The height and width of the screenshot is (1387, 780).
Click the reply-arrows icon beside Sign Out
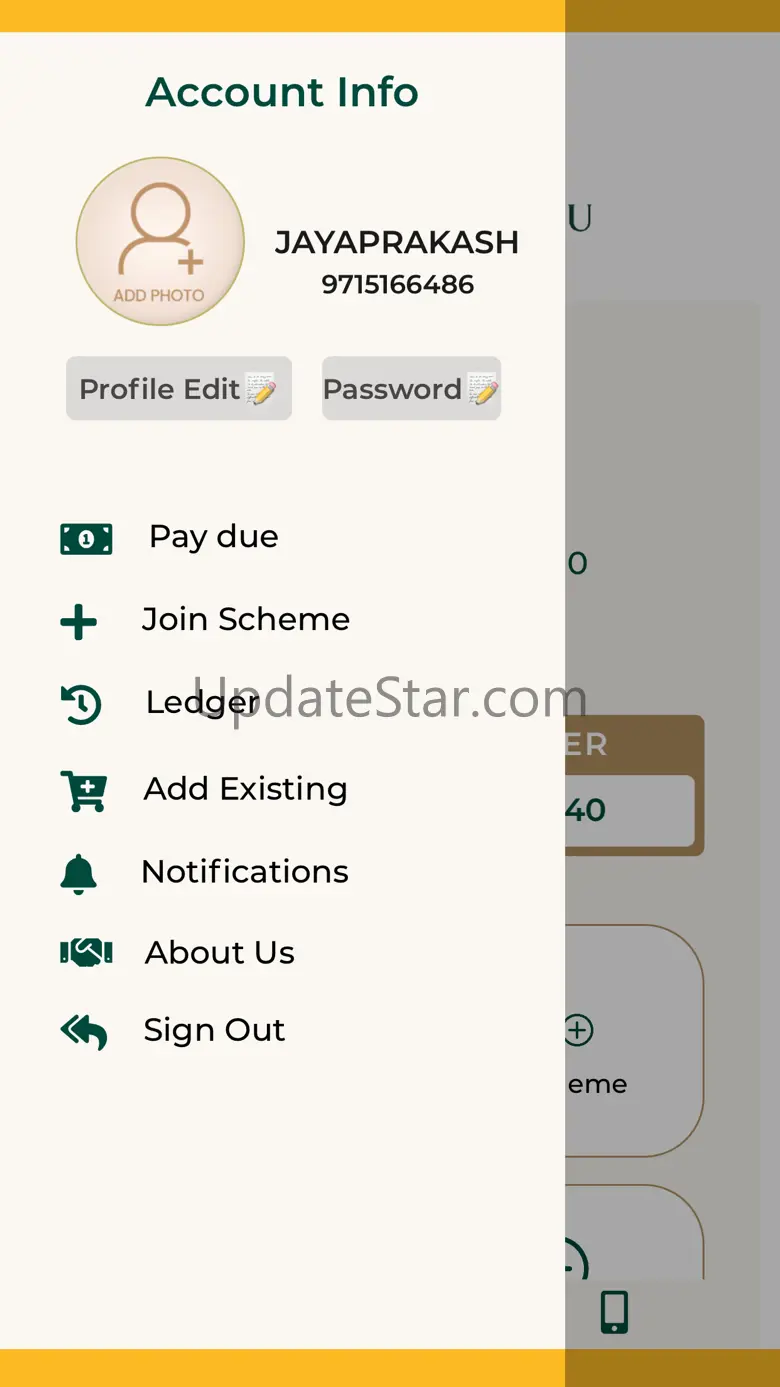tap(84, 1032)
